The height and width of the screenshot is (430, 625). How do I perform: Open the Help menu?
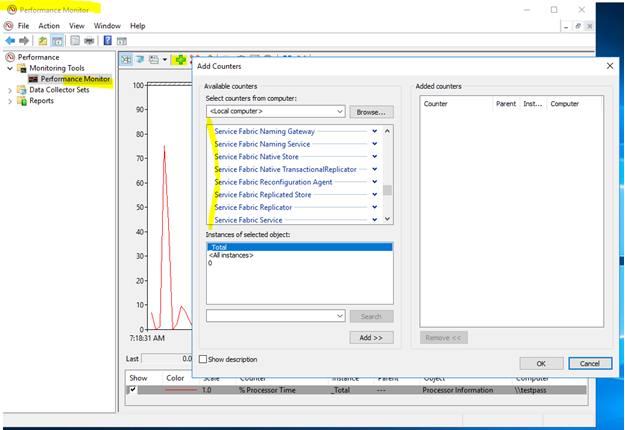click(138, 26)
